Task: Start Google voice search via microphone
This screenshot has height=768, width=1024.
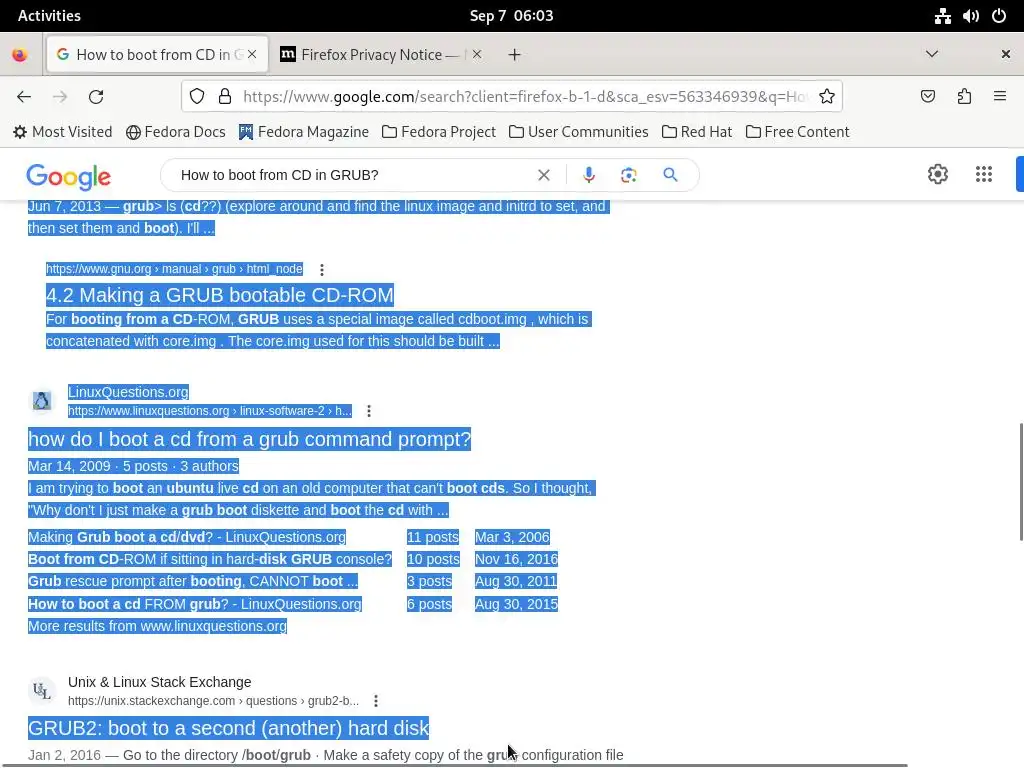Action: click(588, 175)
